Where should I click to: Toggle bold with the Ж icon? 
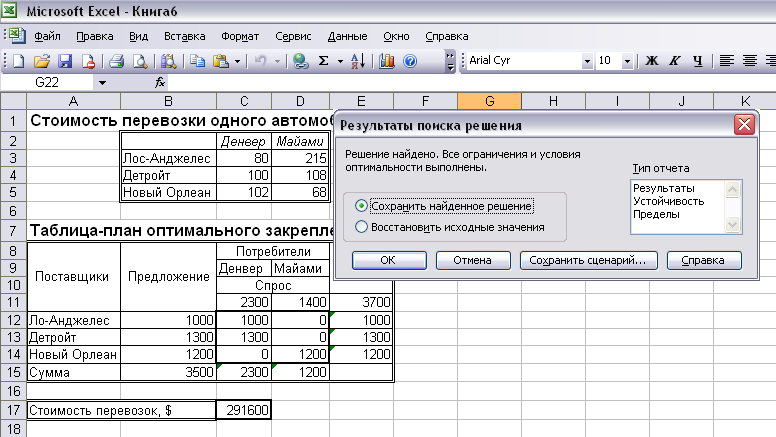click(x=651, y=61)
